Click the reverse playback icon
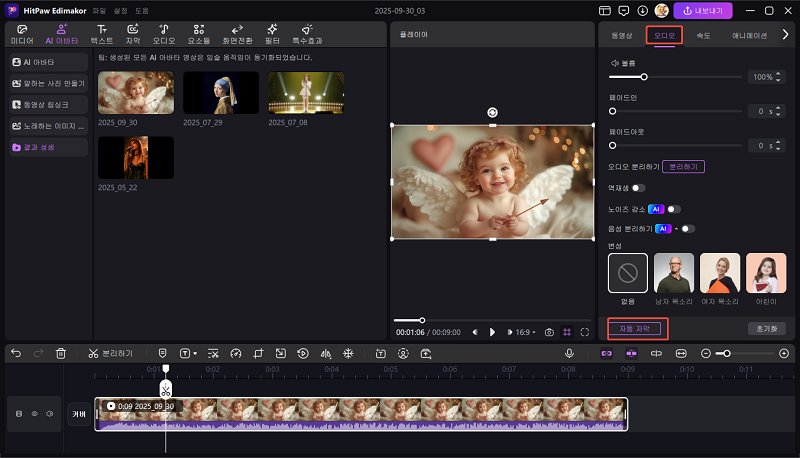 click(x=303, y=353)
